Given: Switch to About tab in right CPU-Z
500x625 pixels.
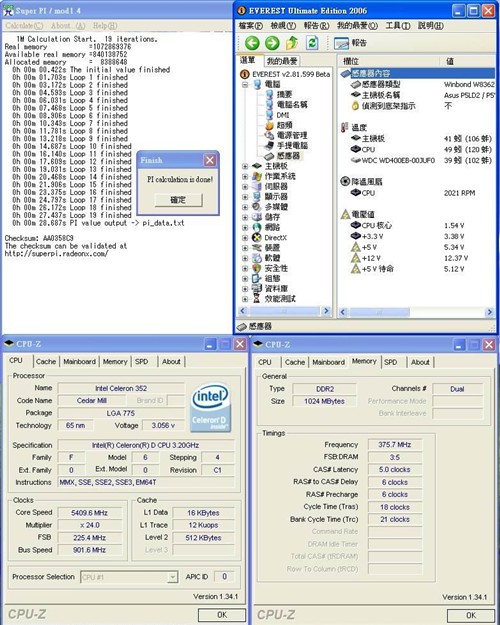Looking at the screenshot, I should (420, 362).
